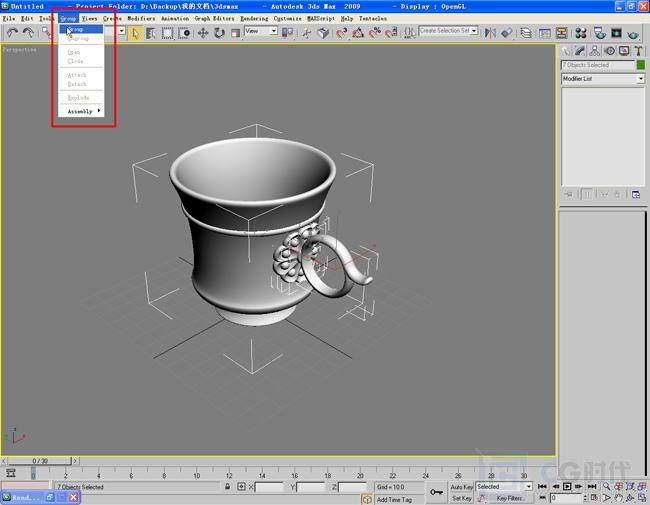
Task: Toggle the Auto Key button
Action: click(461, 487)
